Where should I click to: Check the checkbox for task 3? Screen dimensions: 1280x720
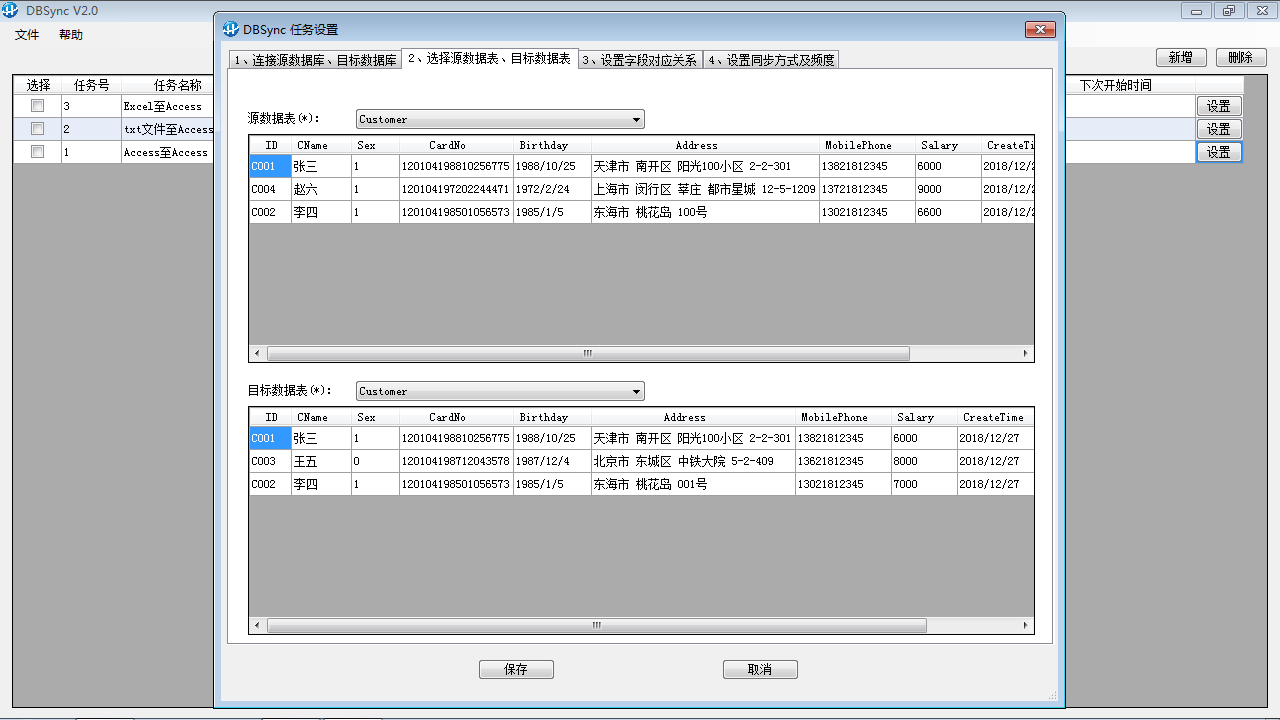pos(37,105)
